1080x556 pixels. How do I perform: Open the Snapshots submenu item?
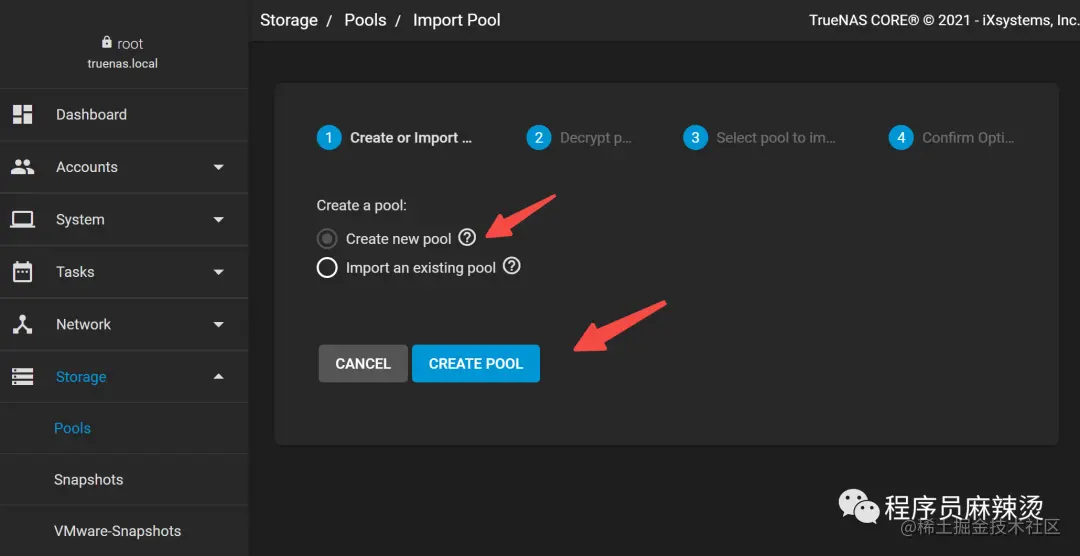[124, 480]
